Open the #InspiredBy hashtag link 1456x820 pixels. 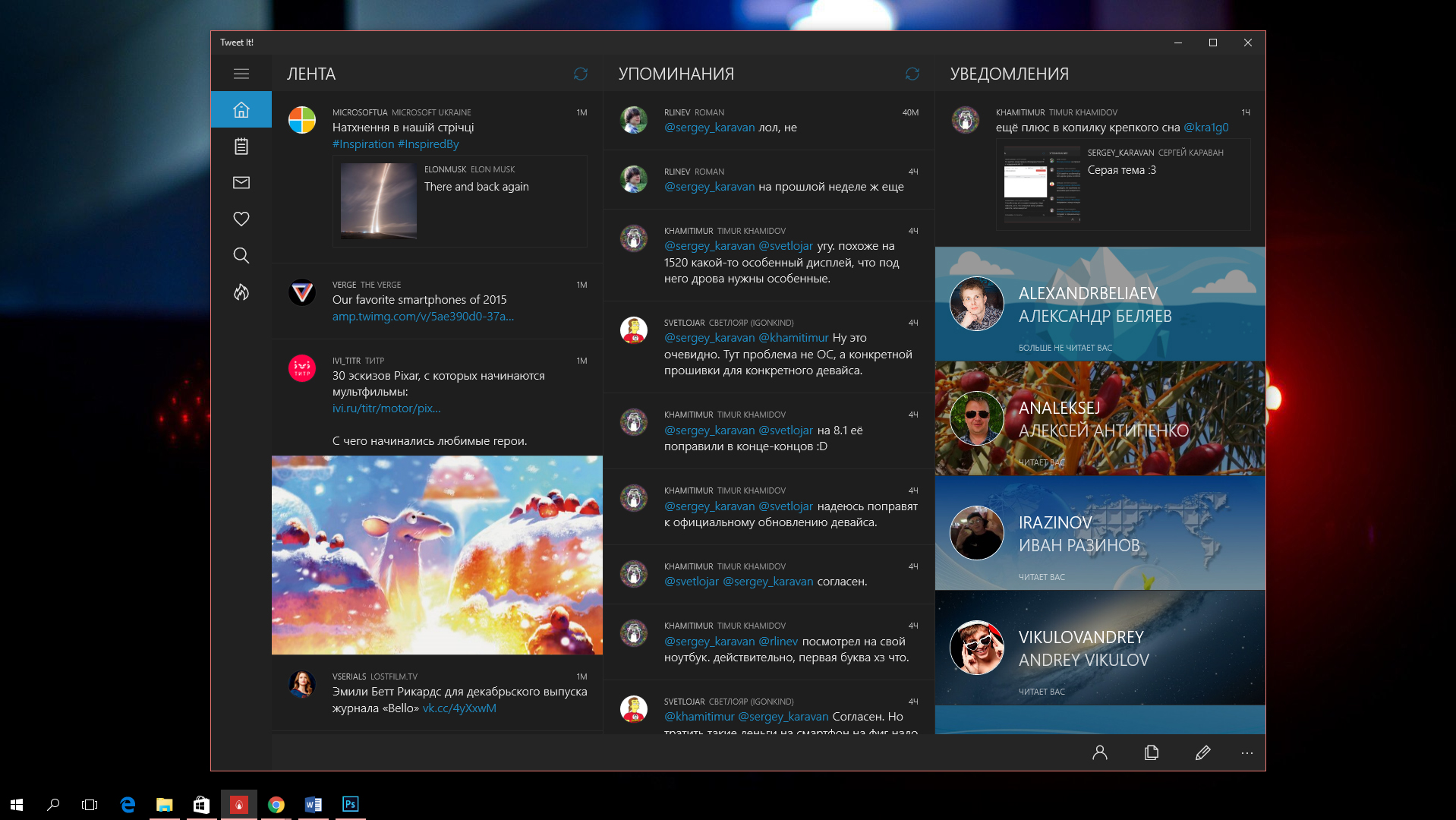pyautogui.click(x=429, y=144)
